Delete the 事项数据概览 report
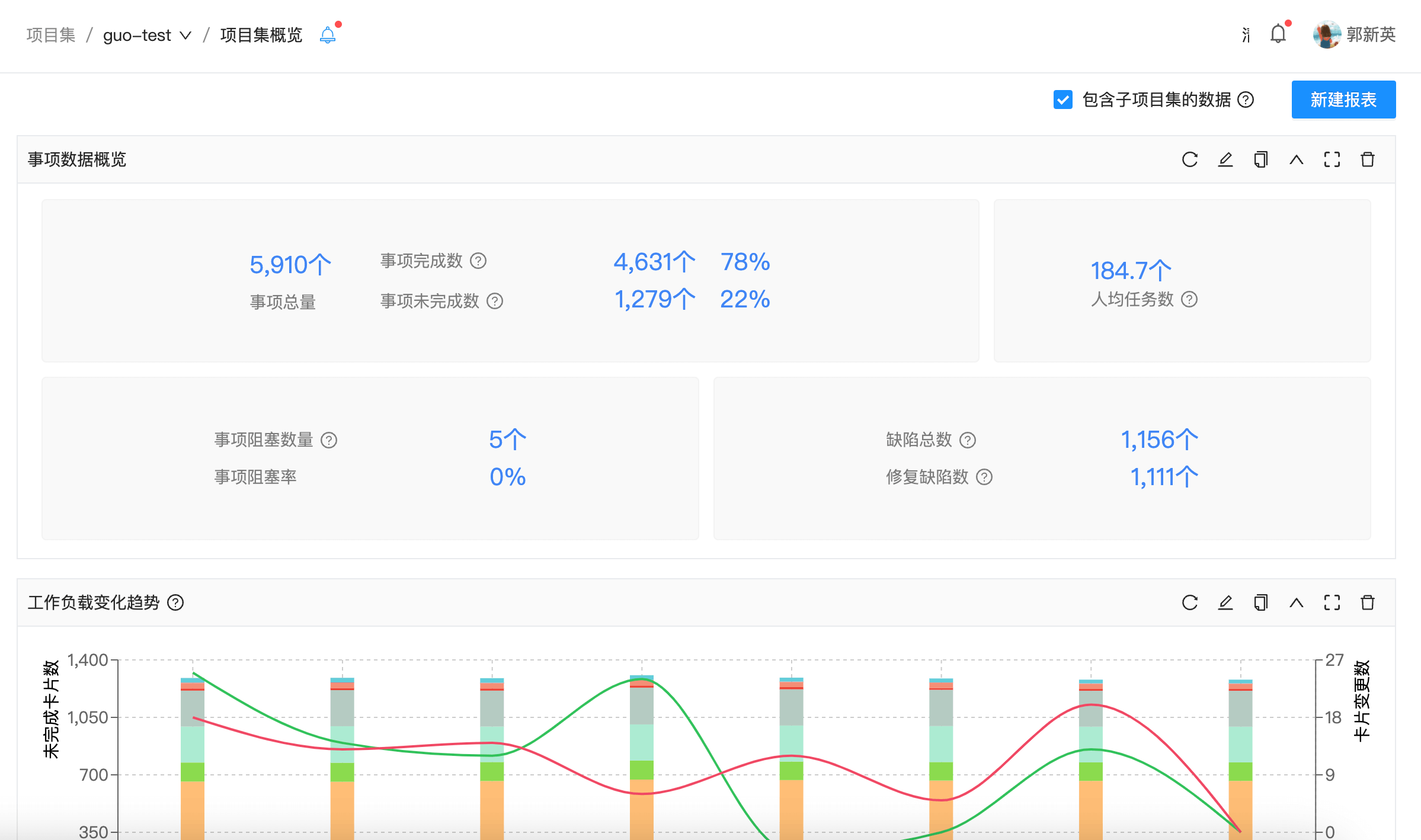Screen dimensions: 1421x840 (1367, 159)
